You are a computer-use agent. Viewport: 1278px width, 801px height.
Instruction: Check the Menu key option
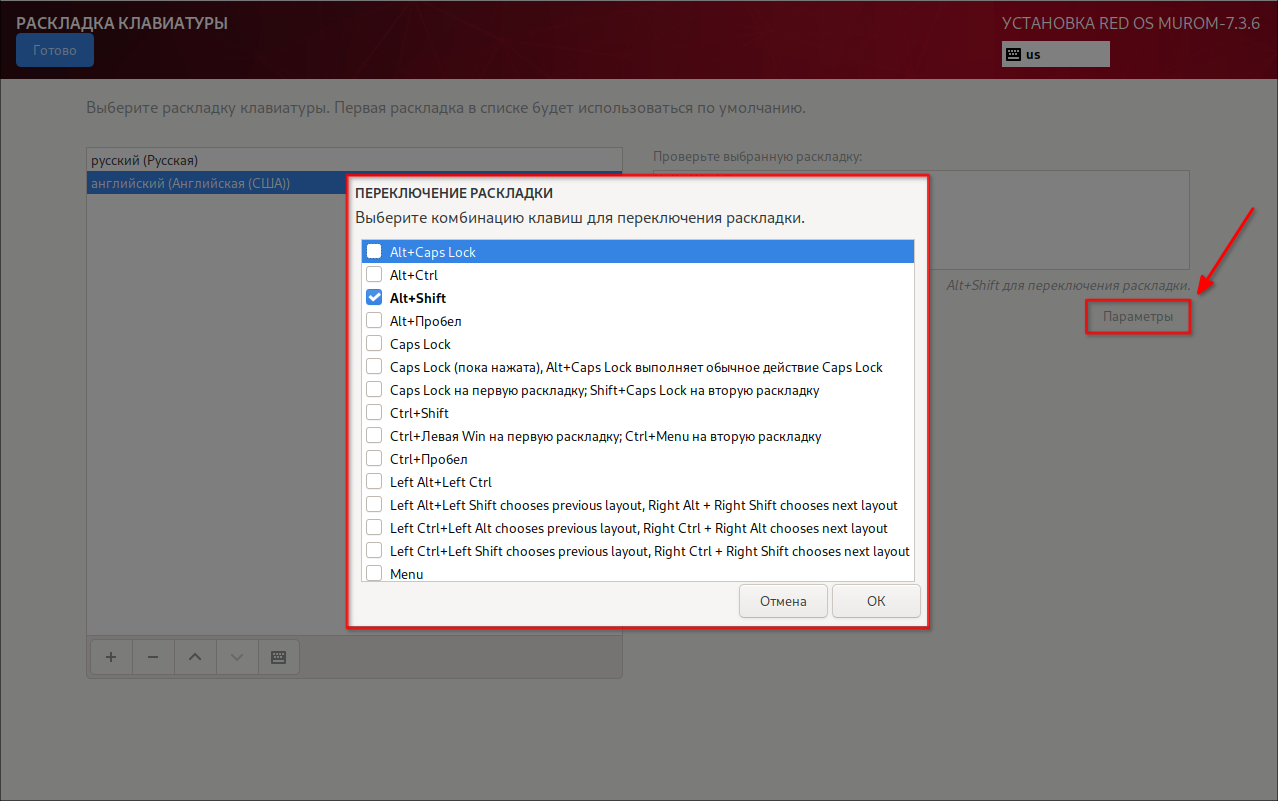tap(374, 573)
